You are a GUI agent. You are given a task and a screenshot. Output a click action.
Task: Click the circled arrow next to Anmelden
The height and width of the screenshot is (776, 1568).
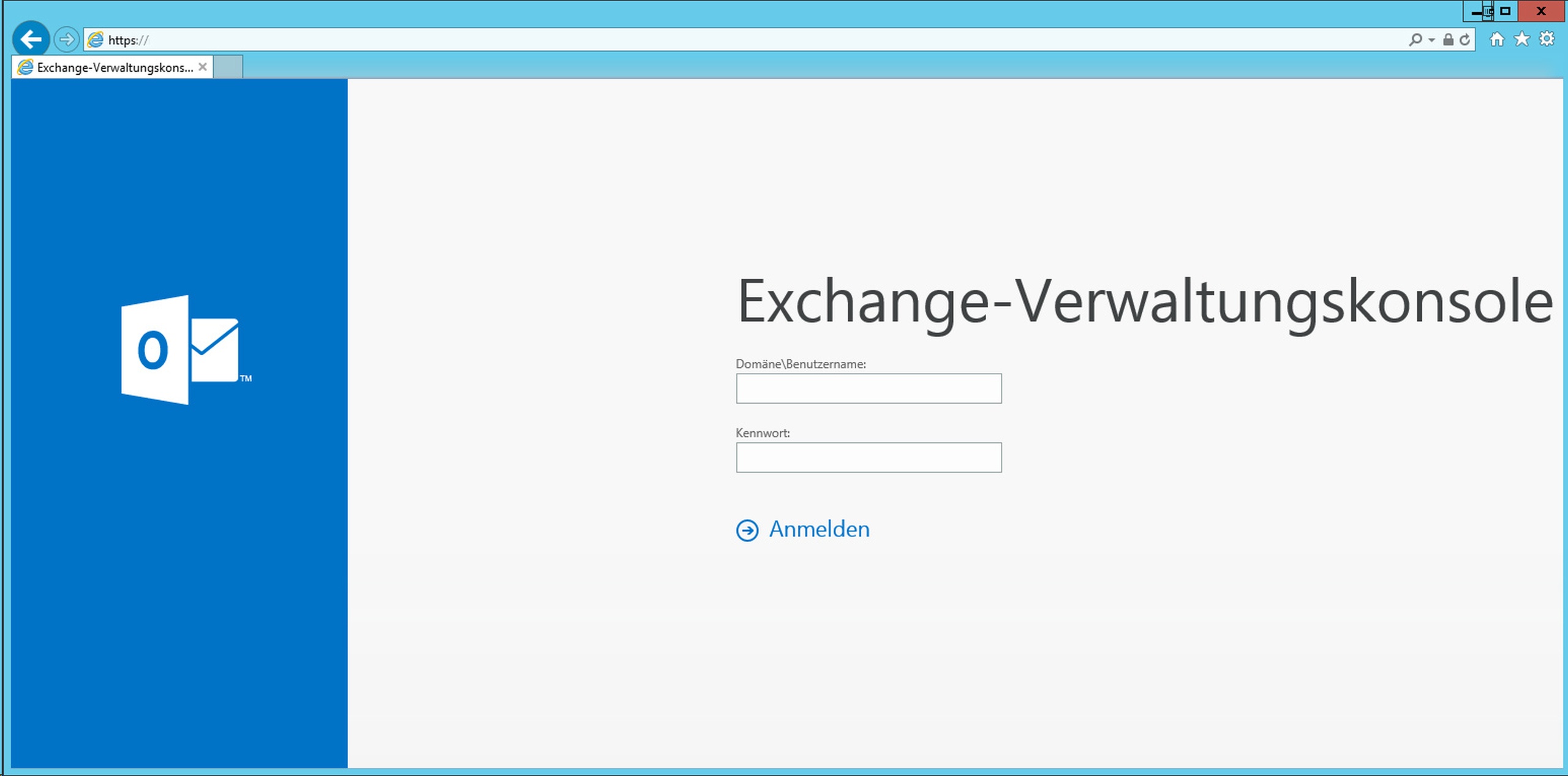pos(747,530)
